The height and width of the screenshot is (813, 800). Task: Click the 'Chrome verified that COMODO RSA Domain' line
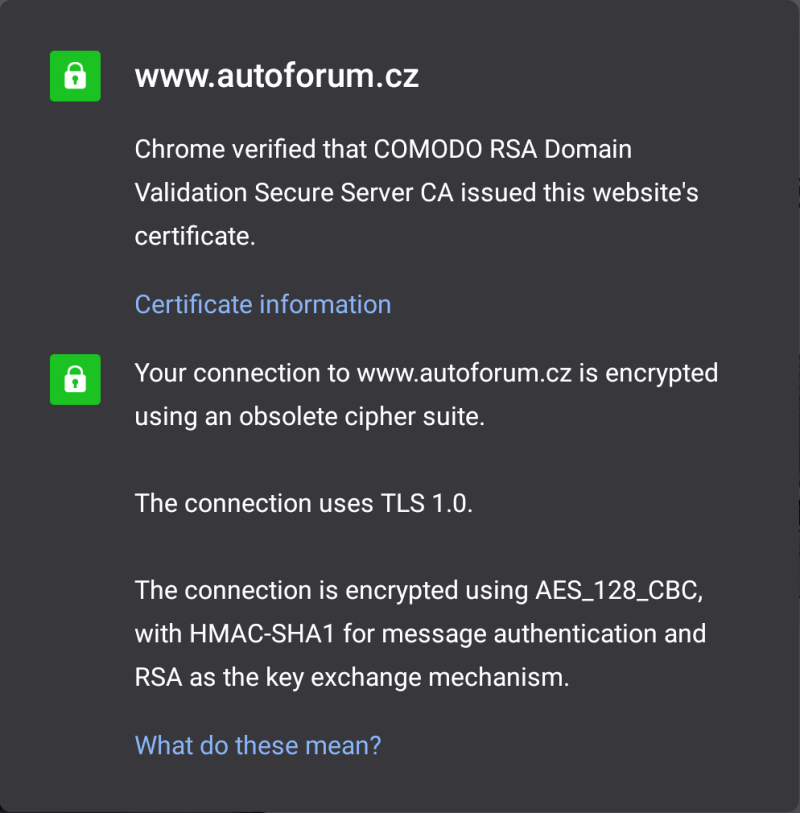383,149
